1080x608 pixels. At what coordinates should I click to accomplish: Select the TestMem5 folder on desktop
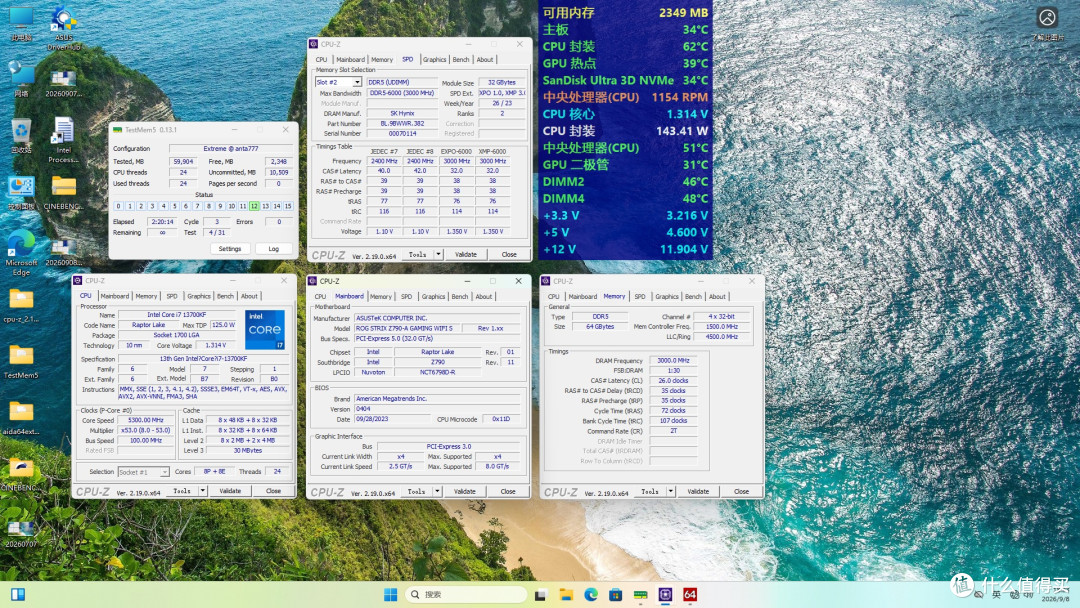[x=21, y=362]
